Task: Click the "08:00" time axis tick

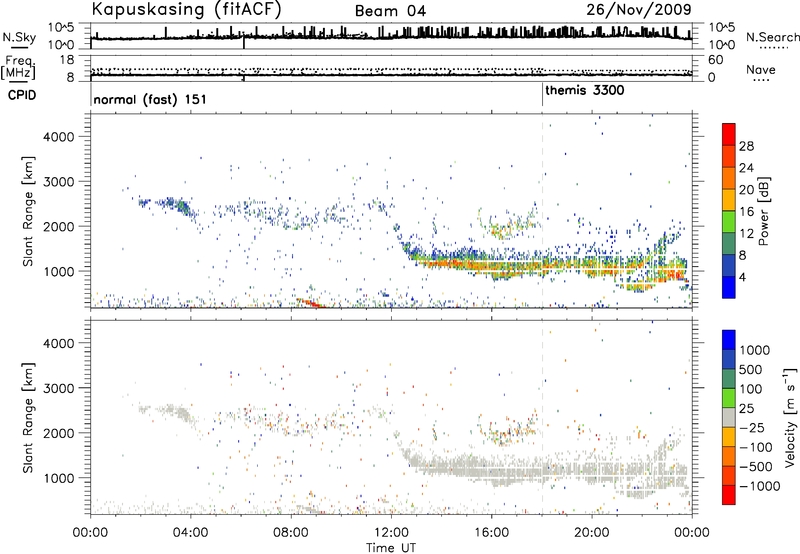Action: click(x=291, y=533)
